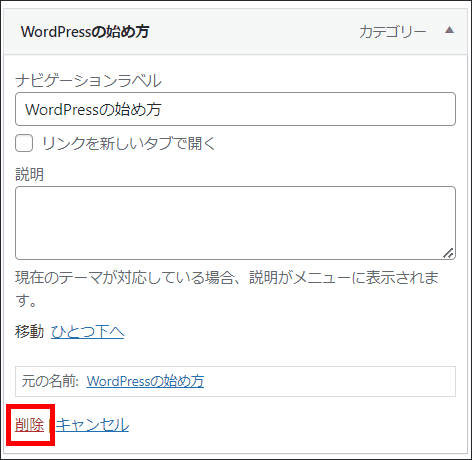
Task: Click the separator between 削除 and キャンセル
Action: [49, 425]
